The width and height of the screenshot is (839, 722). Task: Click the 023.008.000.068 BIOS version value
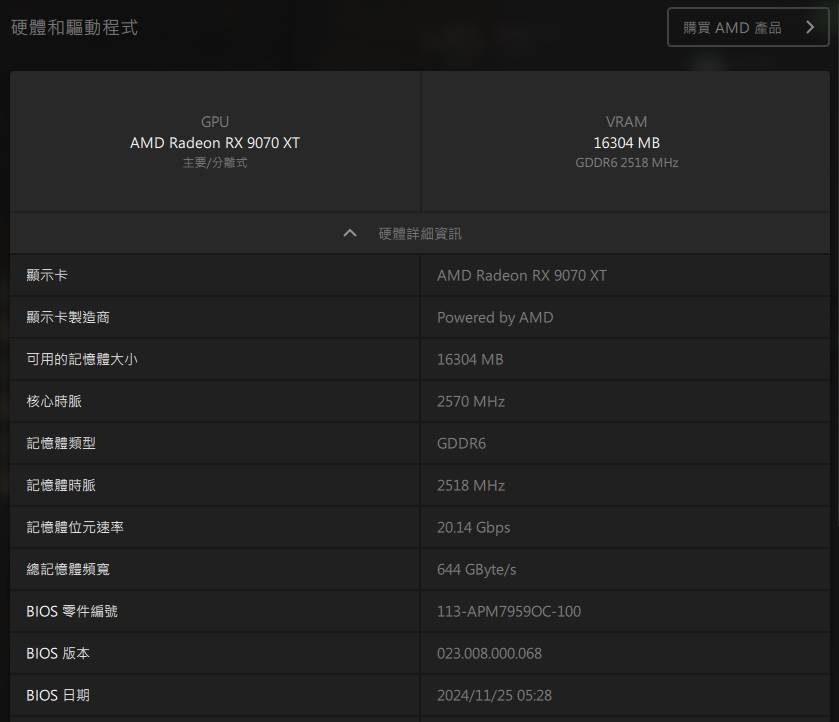click(489, 653)
